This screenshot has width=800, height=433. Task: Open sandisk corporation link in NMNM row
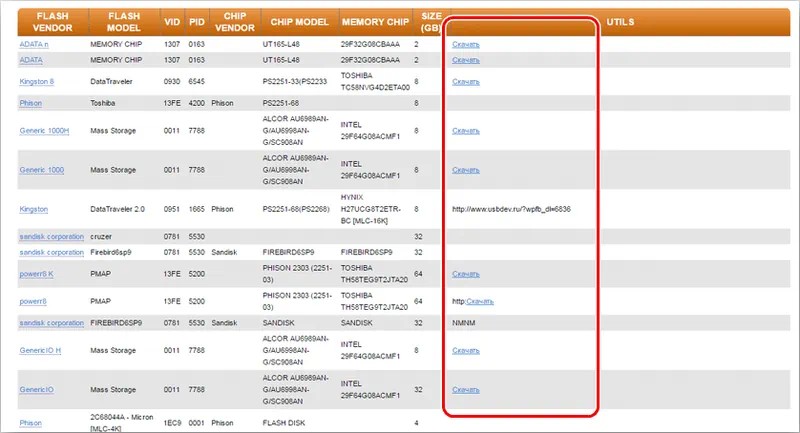(x=52, y=323)
